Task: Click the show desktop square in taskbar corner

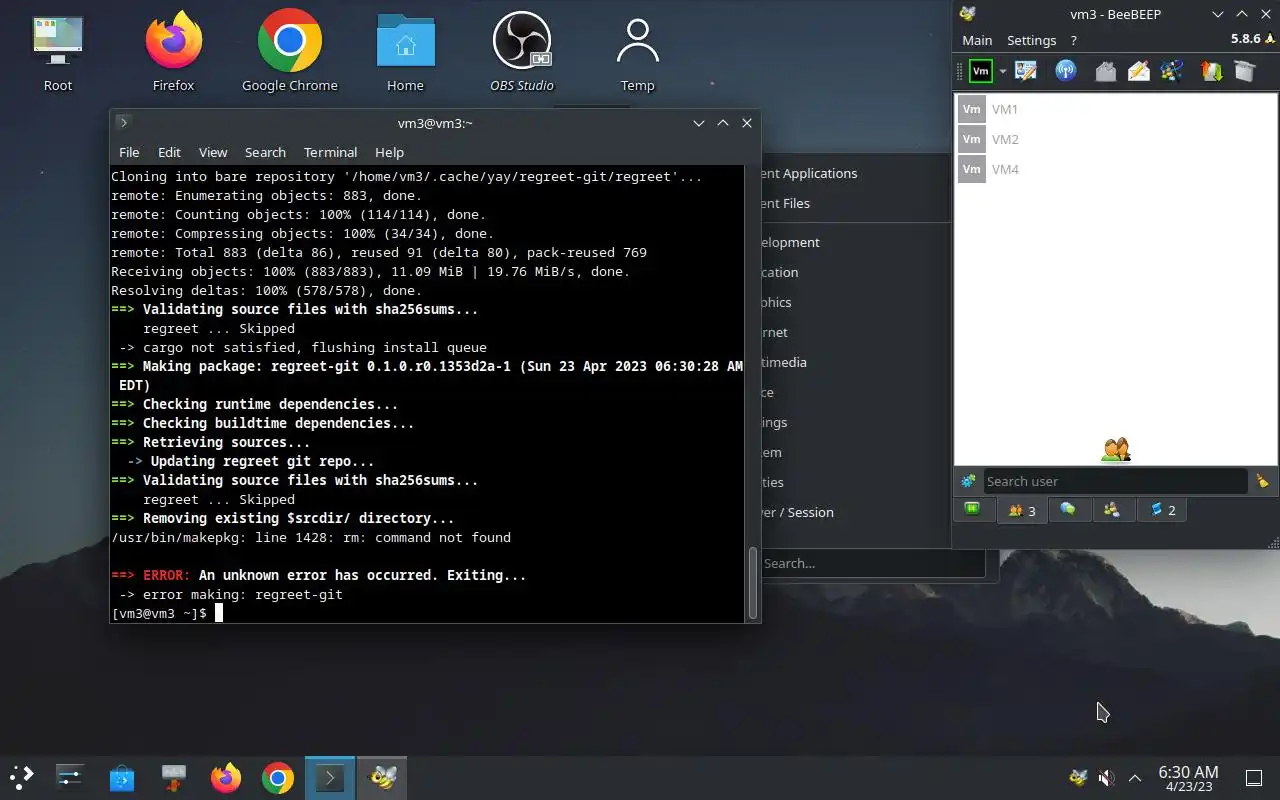Action: 1254,777
